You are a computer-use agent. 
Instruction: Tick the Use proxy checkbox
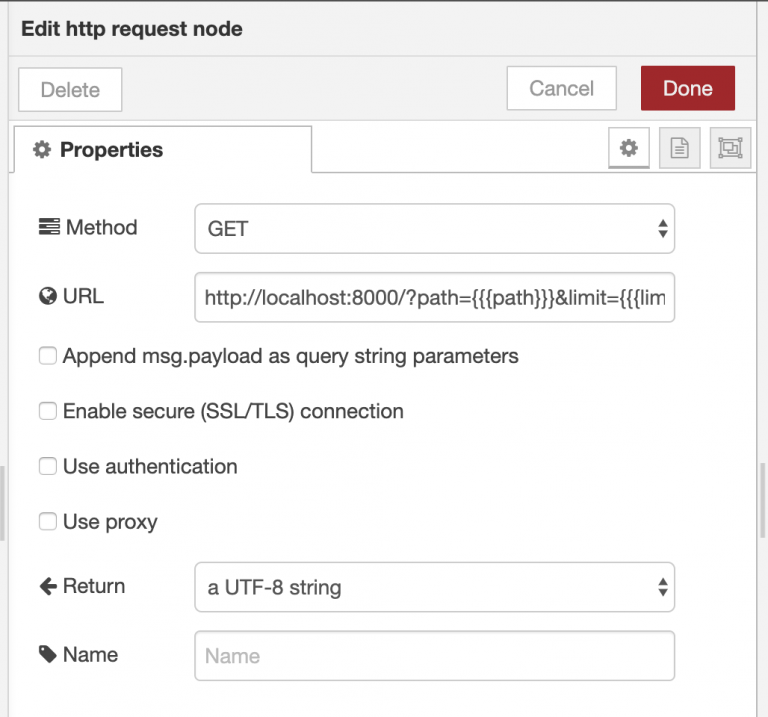[x=47, y=521]
